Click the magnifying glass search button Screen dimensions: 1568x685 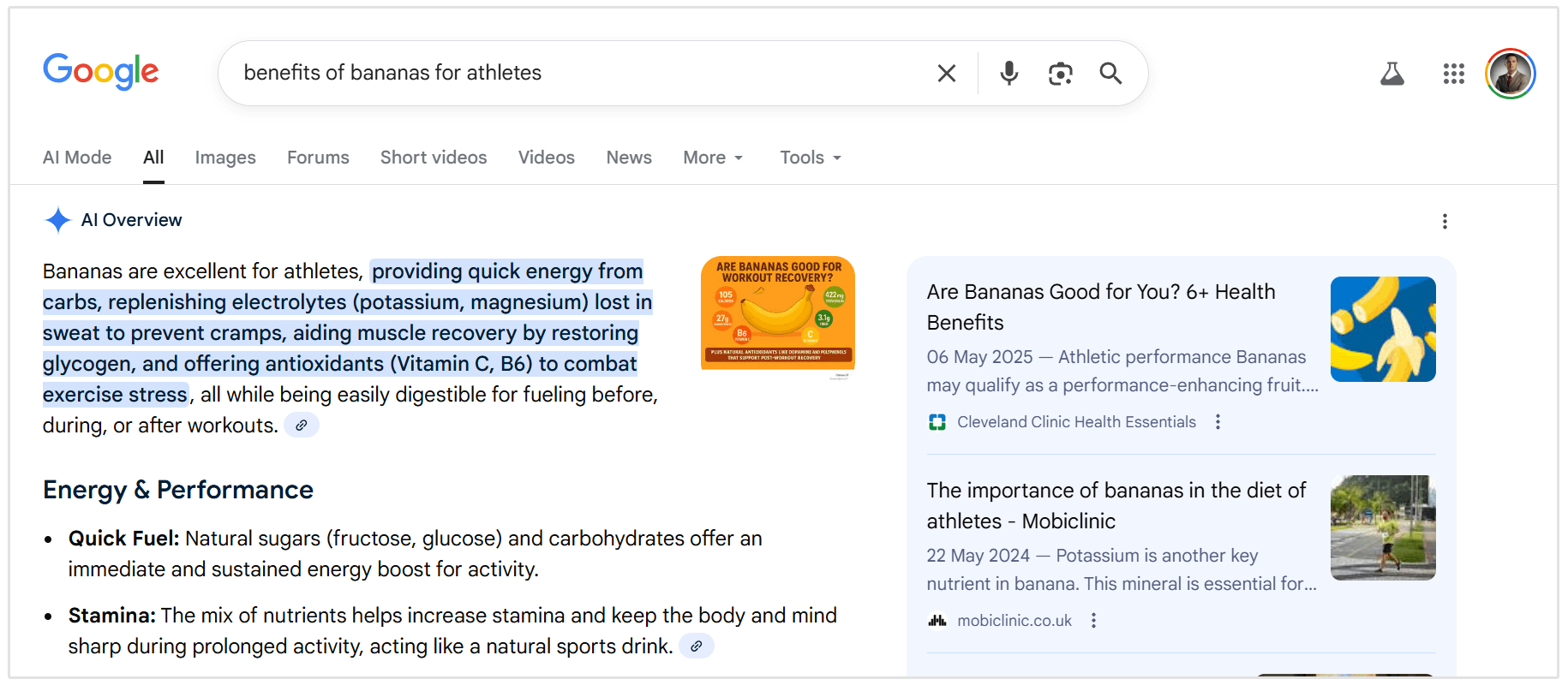(1110, 74)
